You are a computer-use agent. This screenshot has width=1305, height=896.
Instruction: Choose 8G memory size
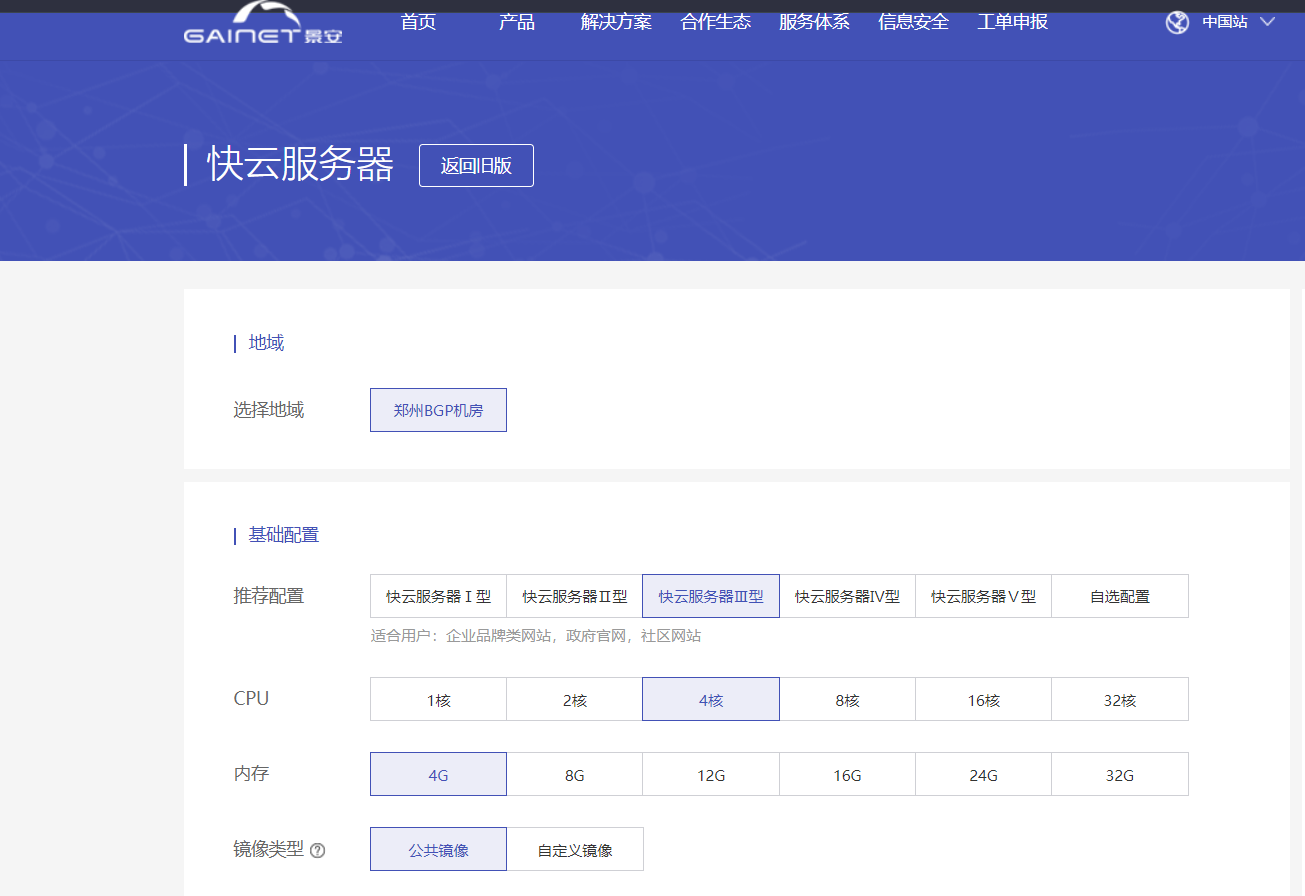tap(574, 775)
